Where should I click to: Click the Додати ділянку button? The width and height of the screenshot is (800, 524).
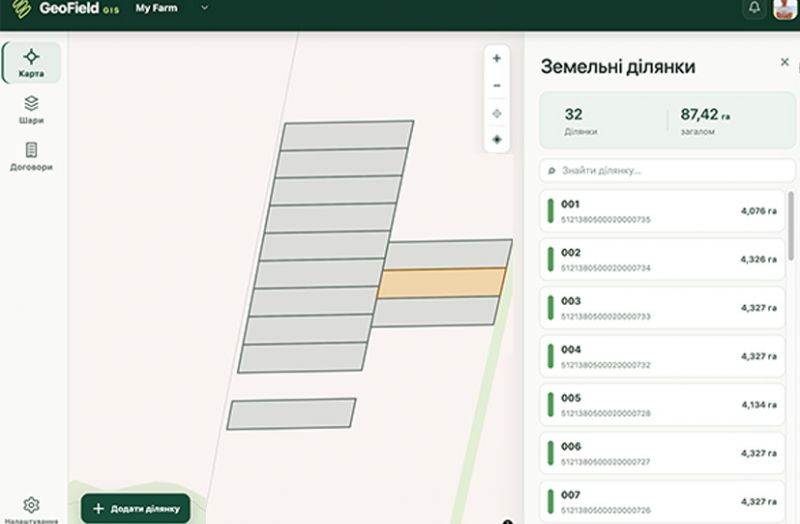(136, 508)
